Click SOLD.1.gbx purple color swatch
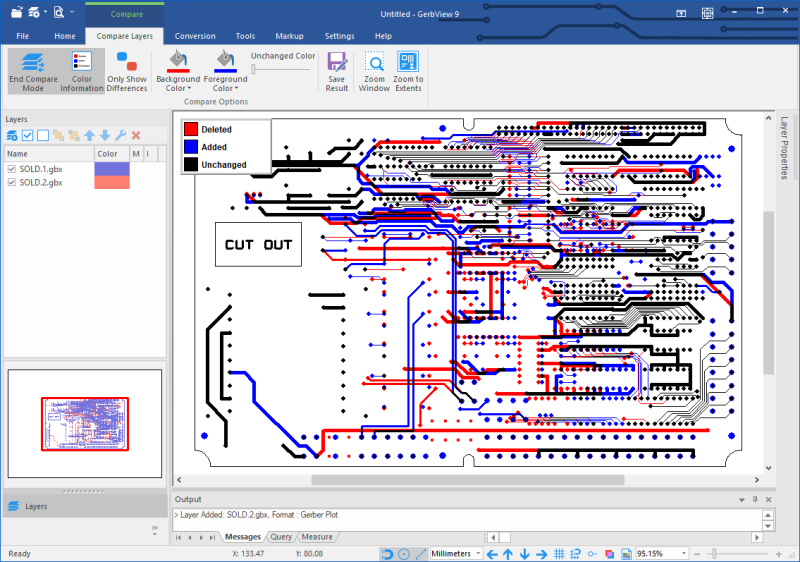Viewport: 800px width, 562px height. pyautogui.click(x=112, y=169)
